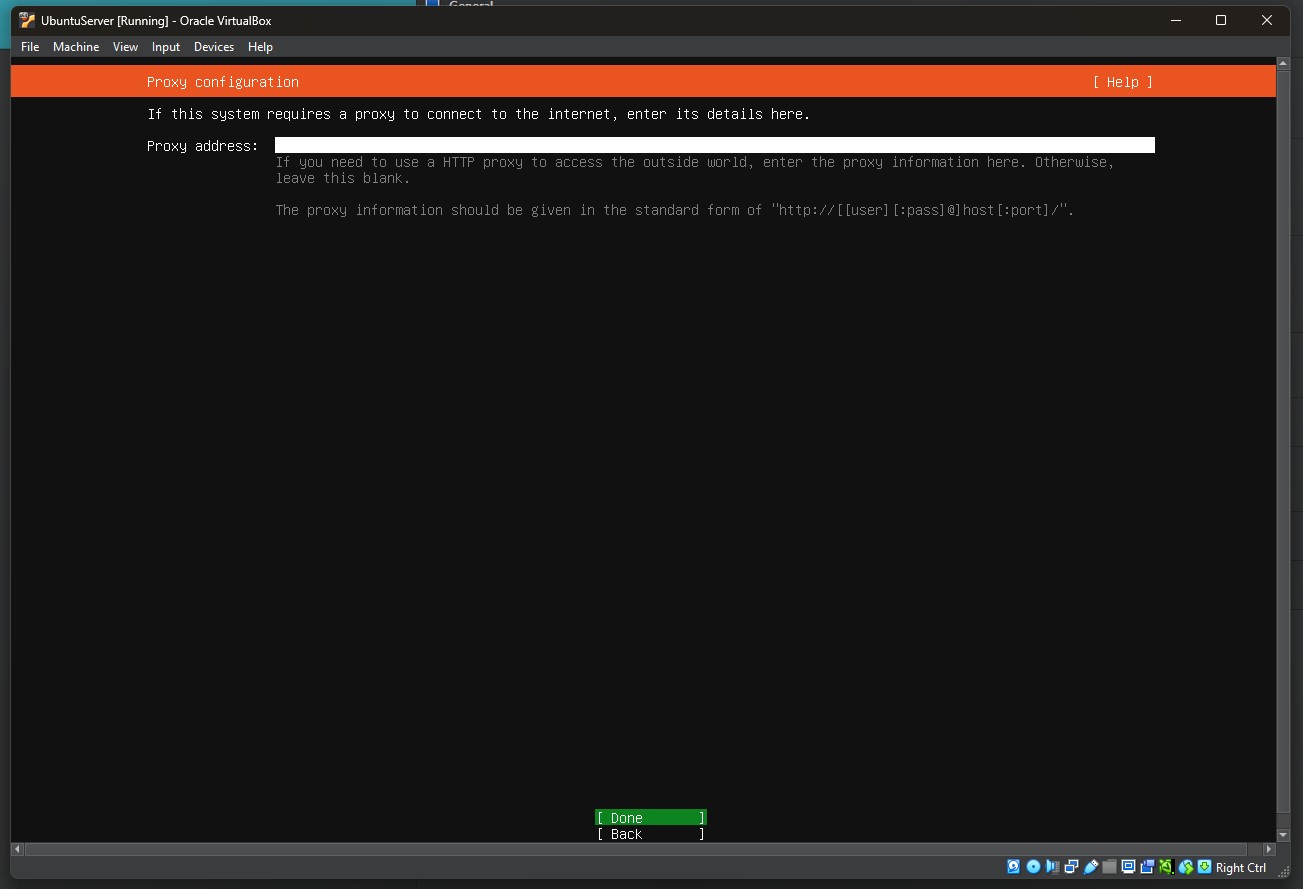
Task: Click the shared folders status icon
Action: coord(1108,867)
